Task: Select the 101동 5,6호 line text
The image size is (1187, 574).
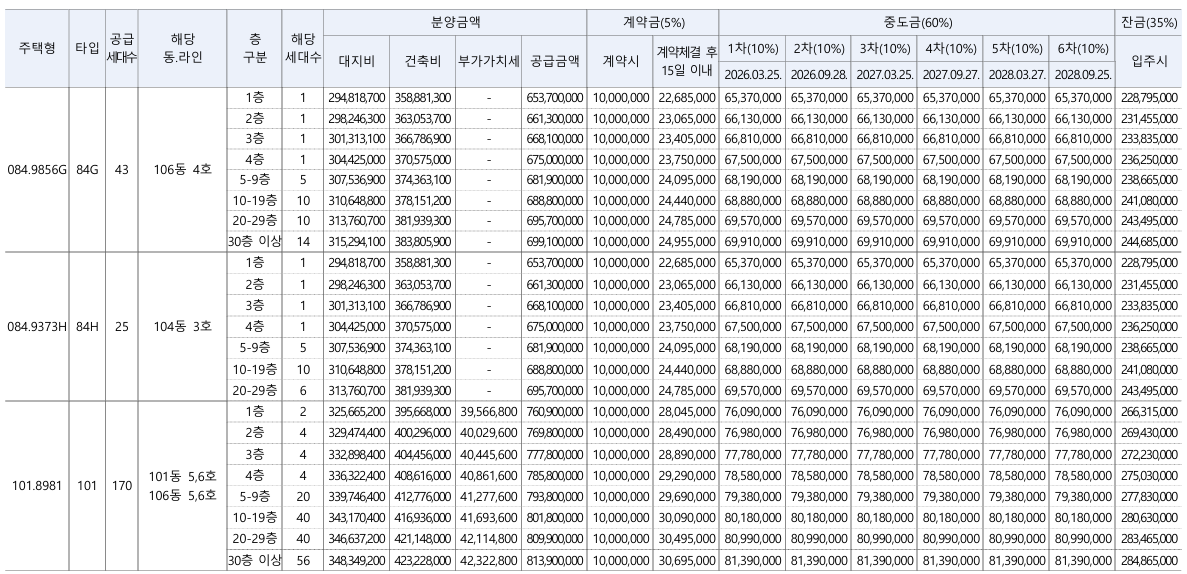Action: point(182,476)
